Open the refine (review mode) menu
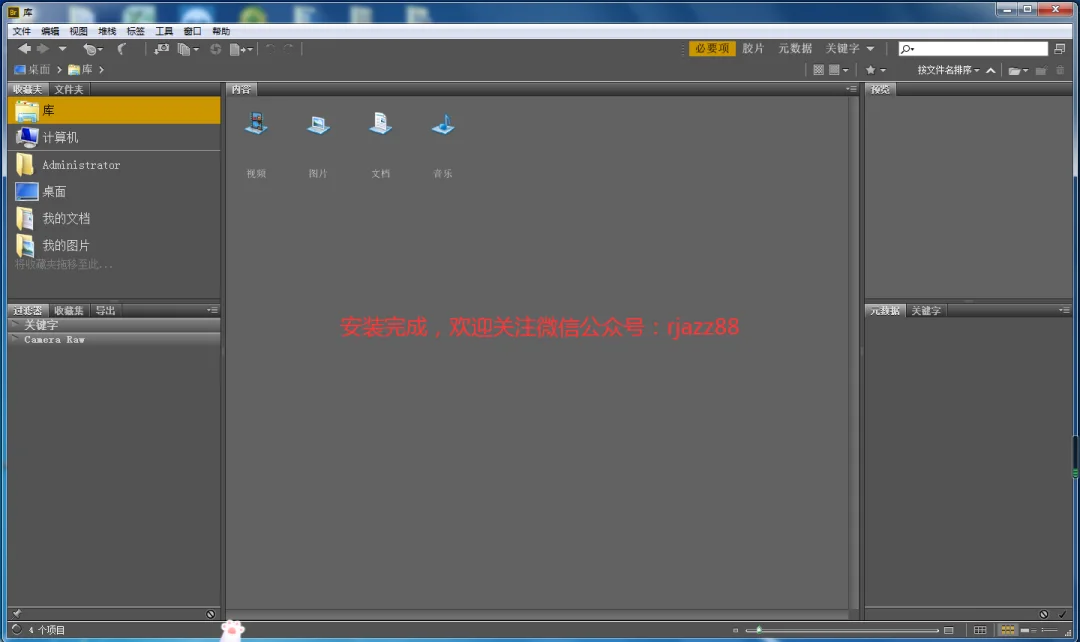This screenshot has height=642, width=1080. pyautogui.click(x=188, y=49)
